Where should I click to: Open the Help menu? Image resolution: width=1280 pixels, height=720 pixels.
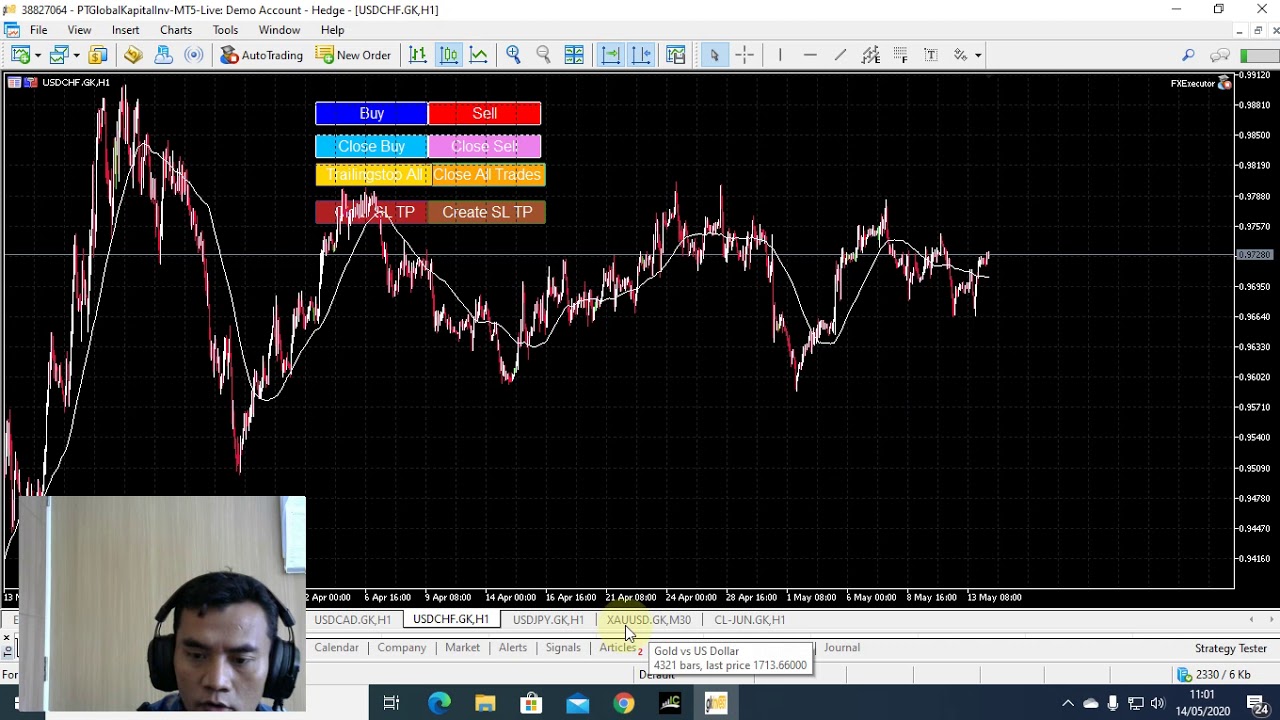332,30
